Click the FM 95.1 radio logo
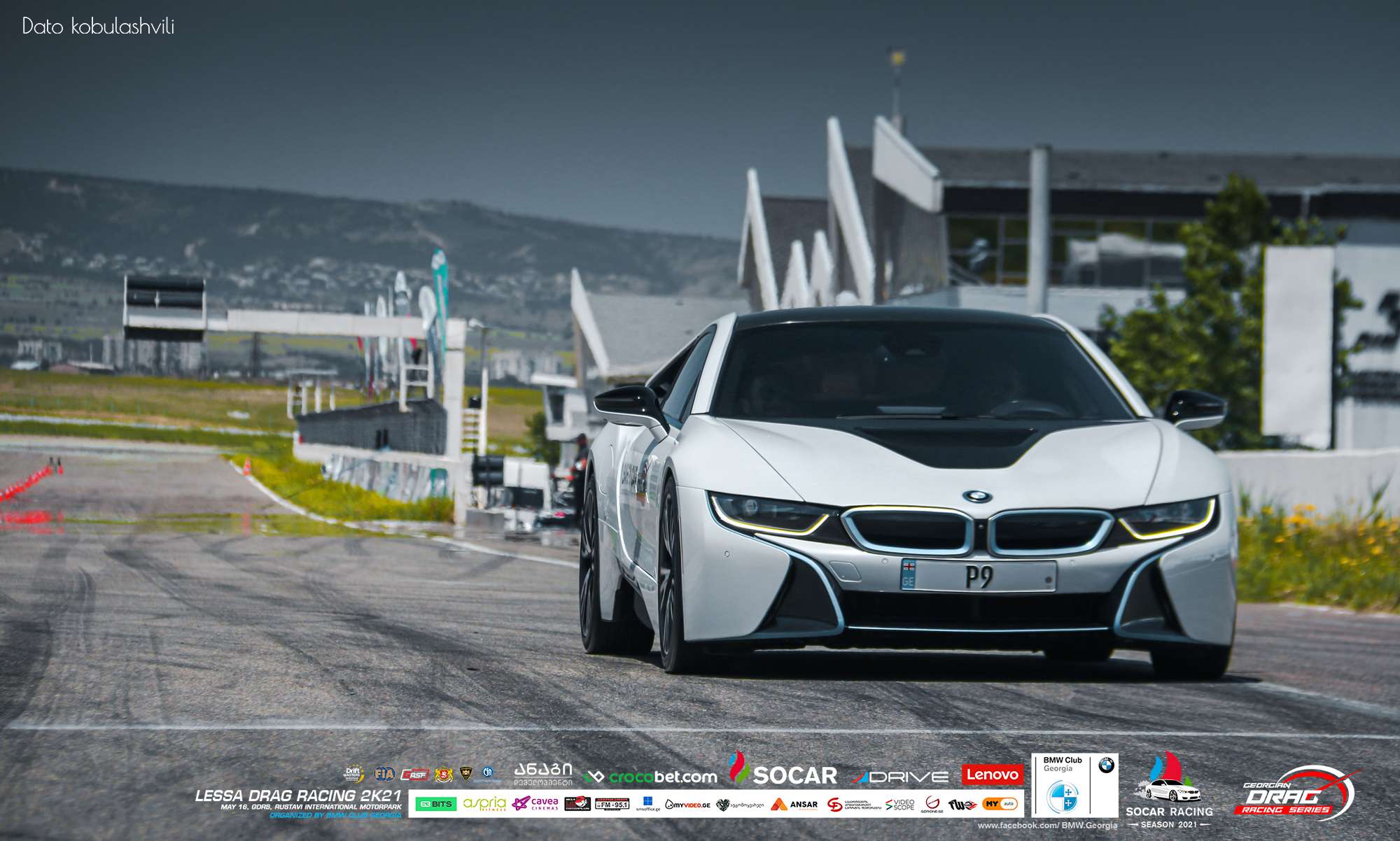This screenshot has height=841, width=1400. click(x=612, y=805)
